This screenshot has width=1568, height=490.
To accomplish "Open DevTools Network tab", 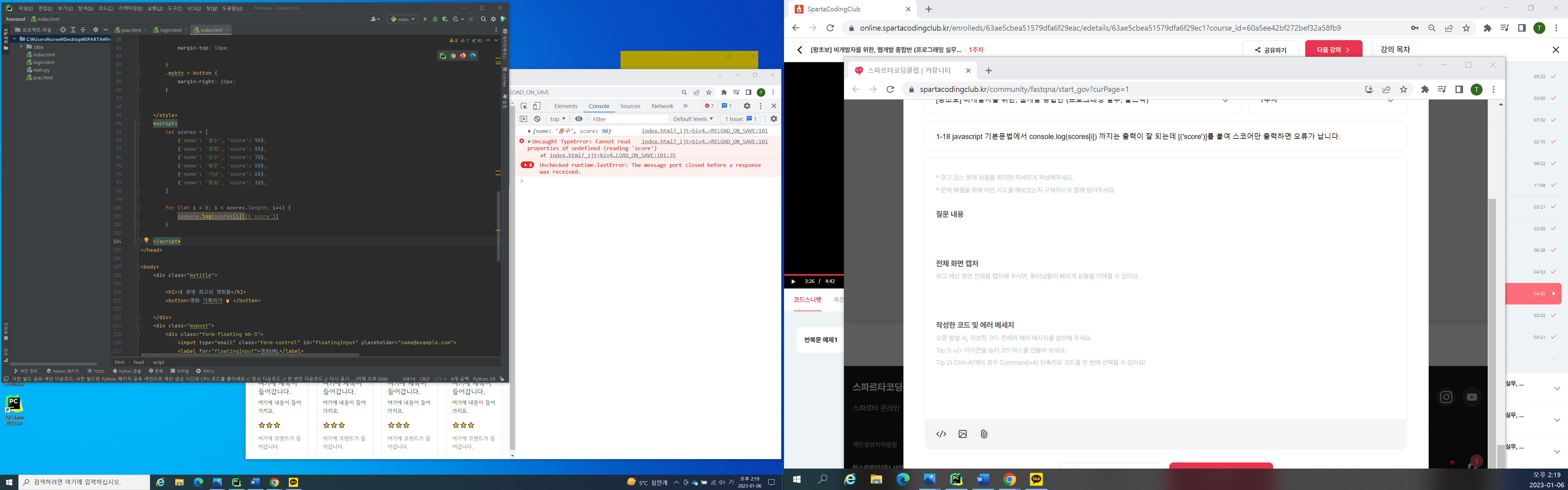I will (662, 106).
